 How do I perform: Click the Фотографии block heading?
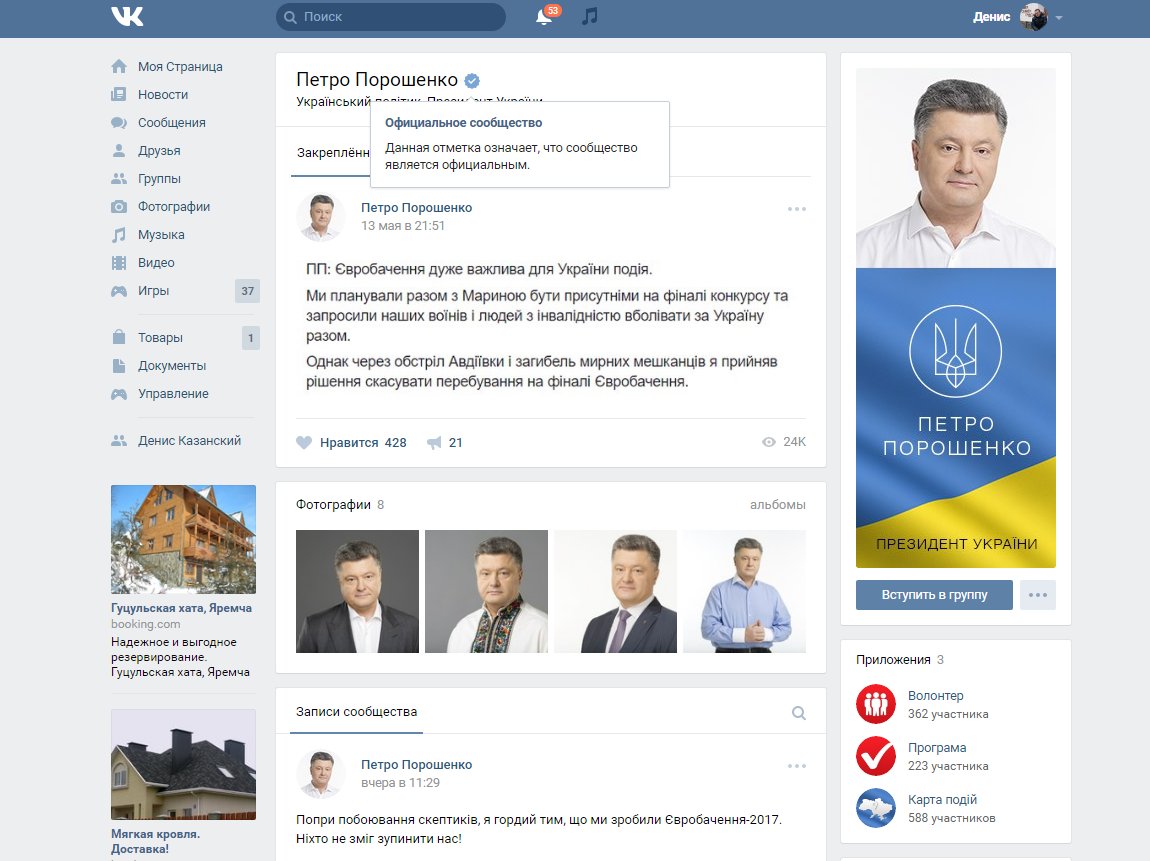333,505
